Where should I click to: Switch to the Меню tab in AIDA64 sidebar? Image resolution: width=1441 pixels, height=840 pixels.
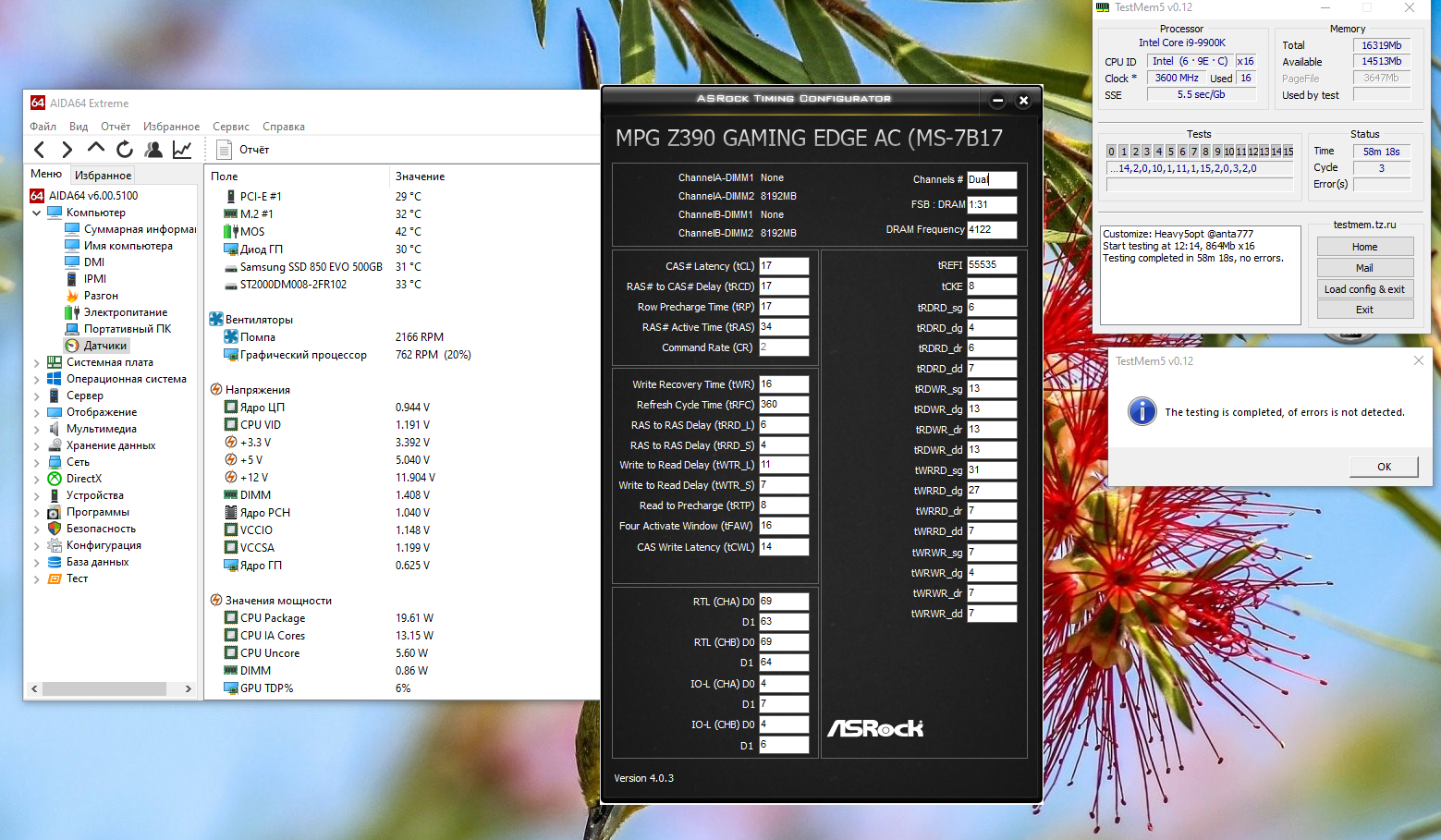pyautogui.click(x=46, y=174)
